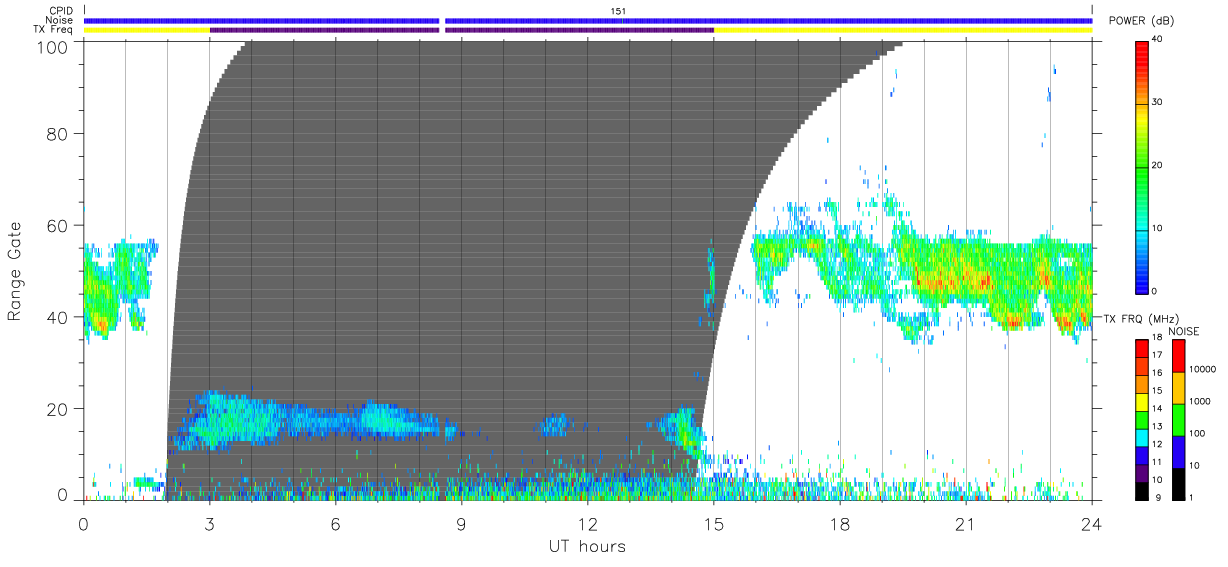Click the 20 tick on POWER color bar
The height and width of the screenshot is (567, 1228).
[x=1156, y=166]
